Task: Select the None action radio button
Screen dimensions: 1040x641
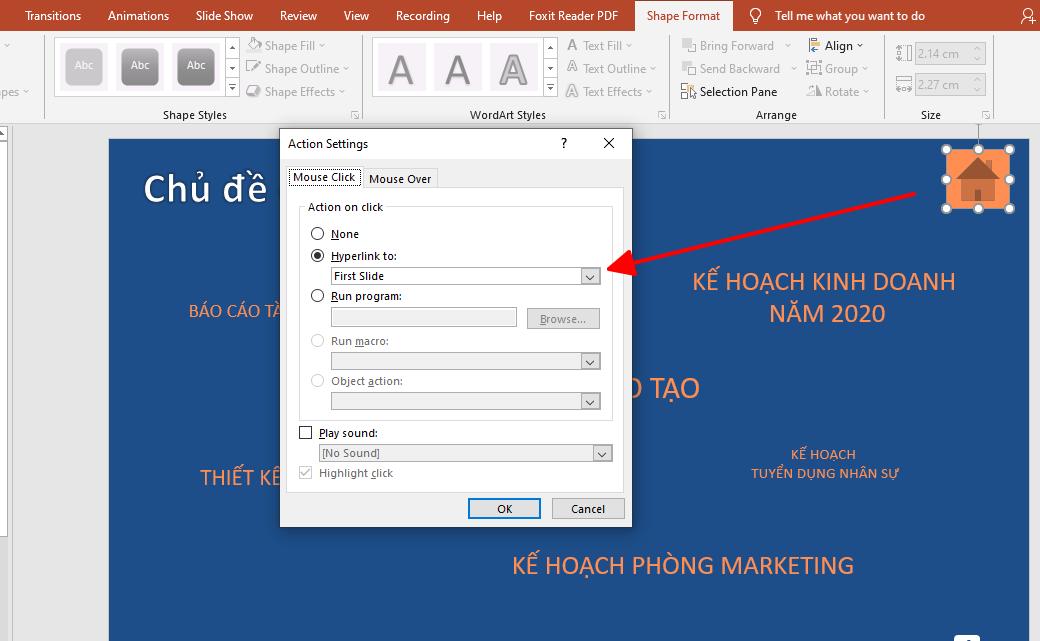Action: click(x=317, y=233)
